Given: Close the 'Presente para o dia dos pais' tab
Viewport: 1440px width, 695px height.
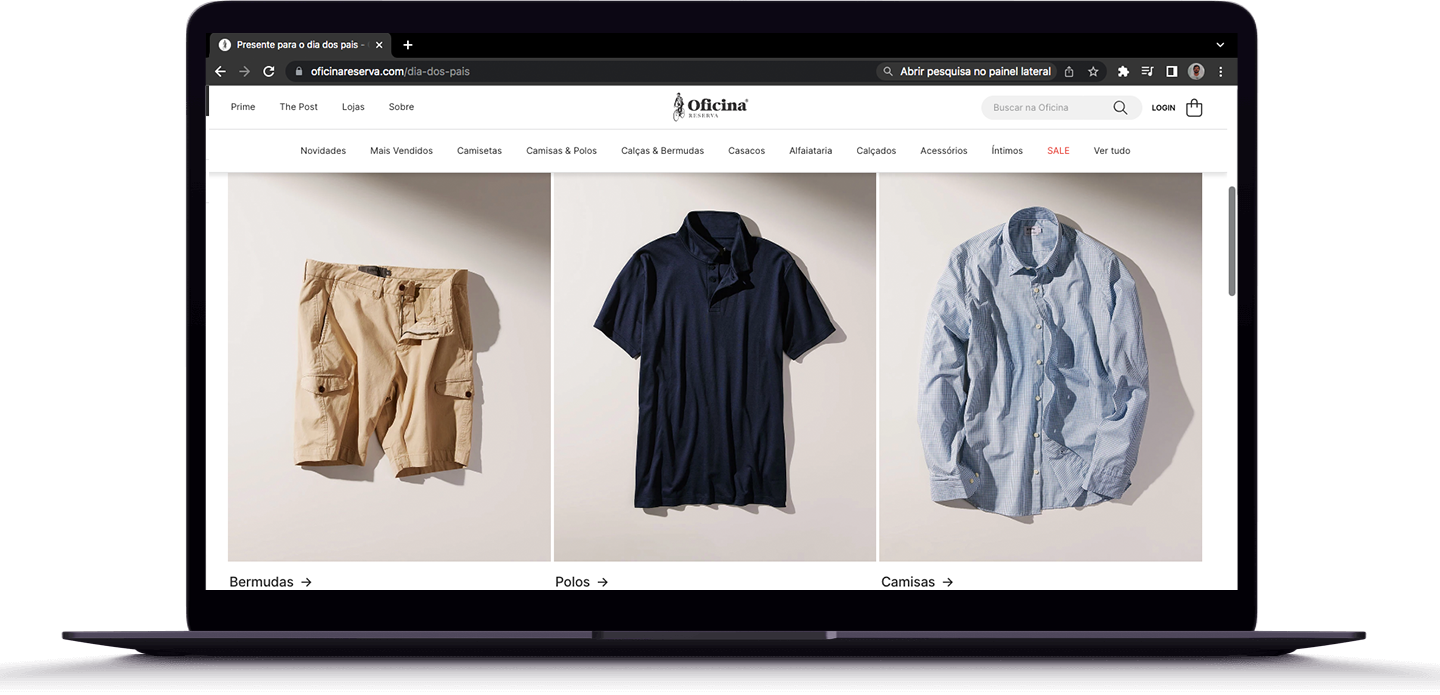Looking at the screenshot, I should tap(379, 45).
